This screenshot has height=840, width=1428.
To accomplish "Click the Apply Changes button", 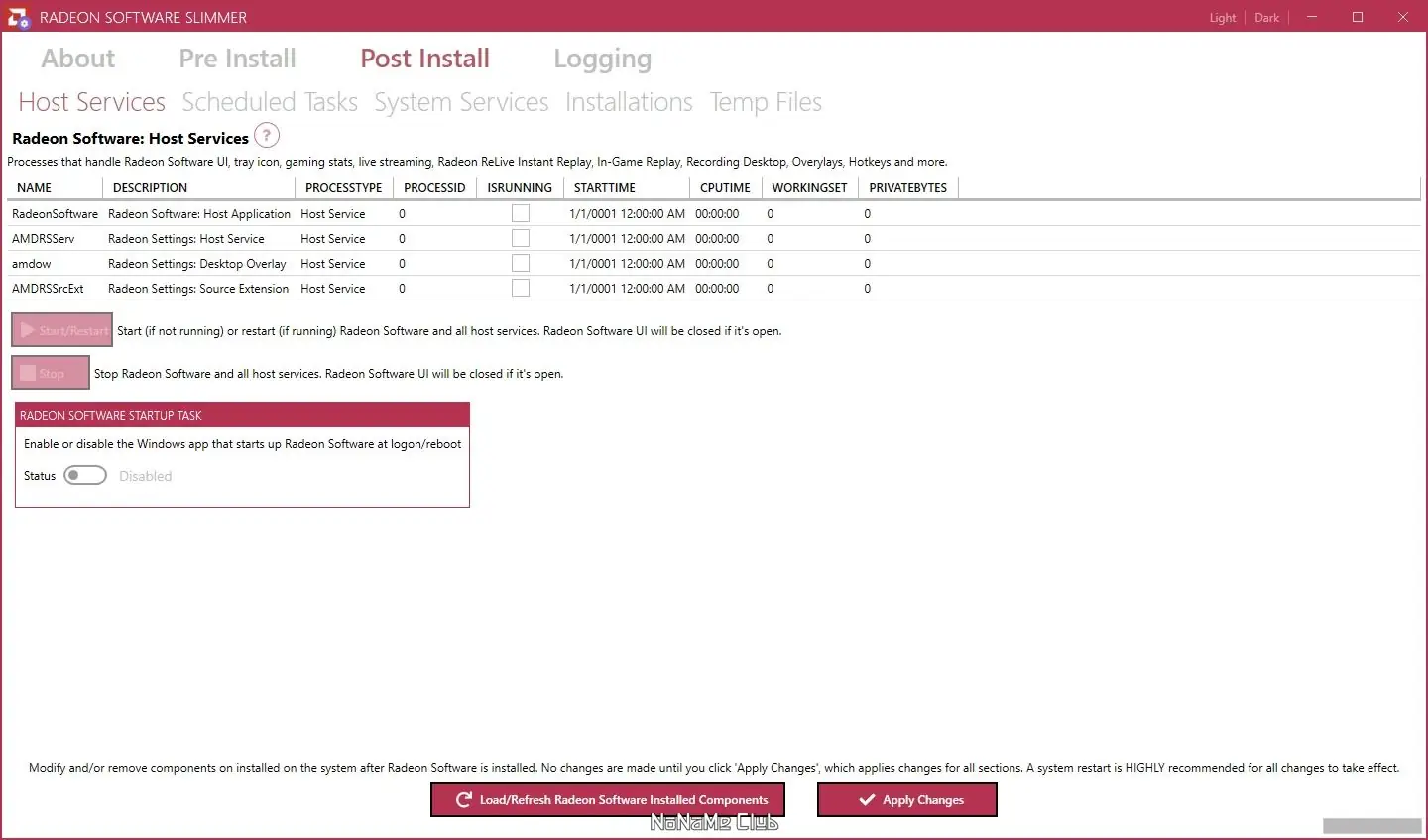I will tap(907, 800).
